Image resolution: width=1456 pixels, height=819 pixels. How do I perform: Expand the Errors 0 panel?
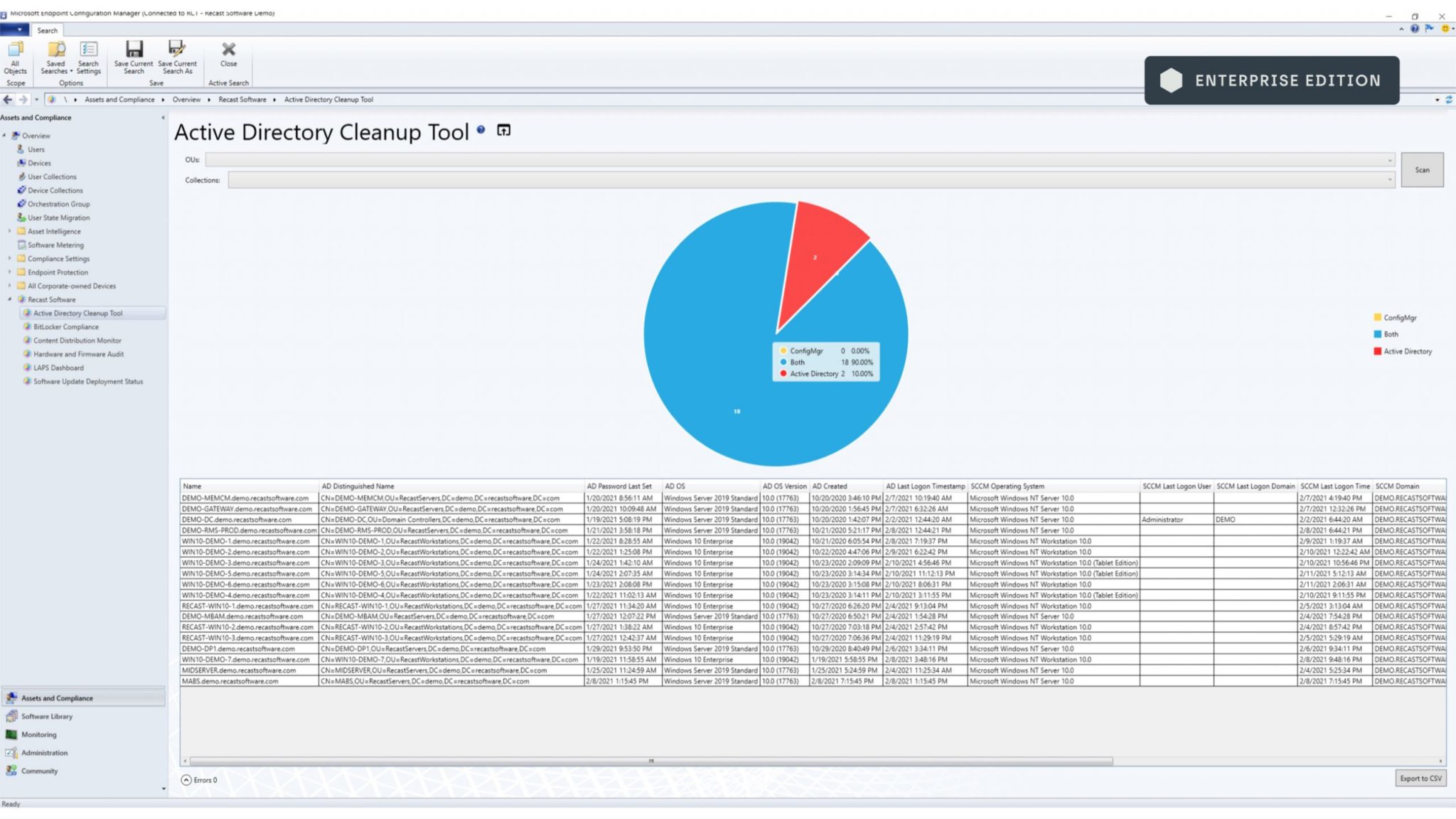click(x=186, y=780)
